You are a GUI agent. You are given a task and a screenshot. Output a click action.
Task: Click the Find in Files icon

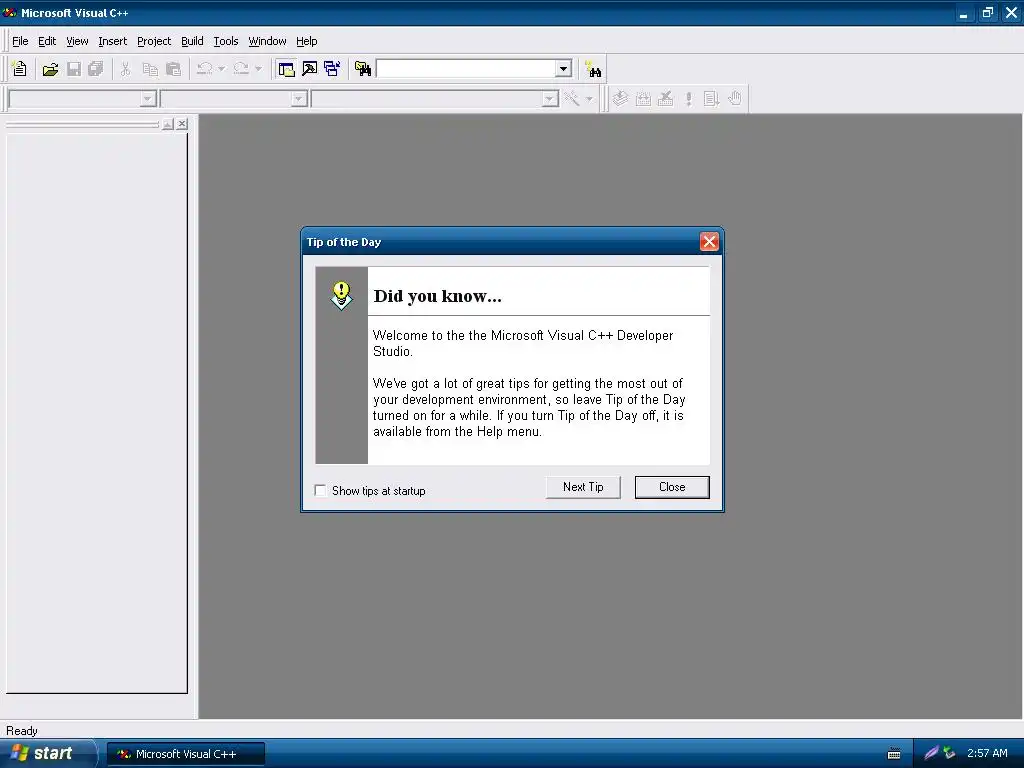(363, 69)
